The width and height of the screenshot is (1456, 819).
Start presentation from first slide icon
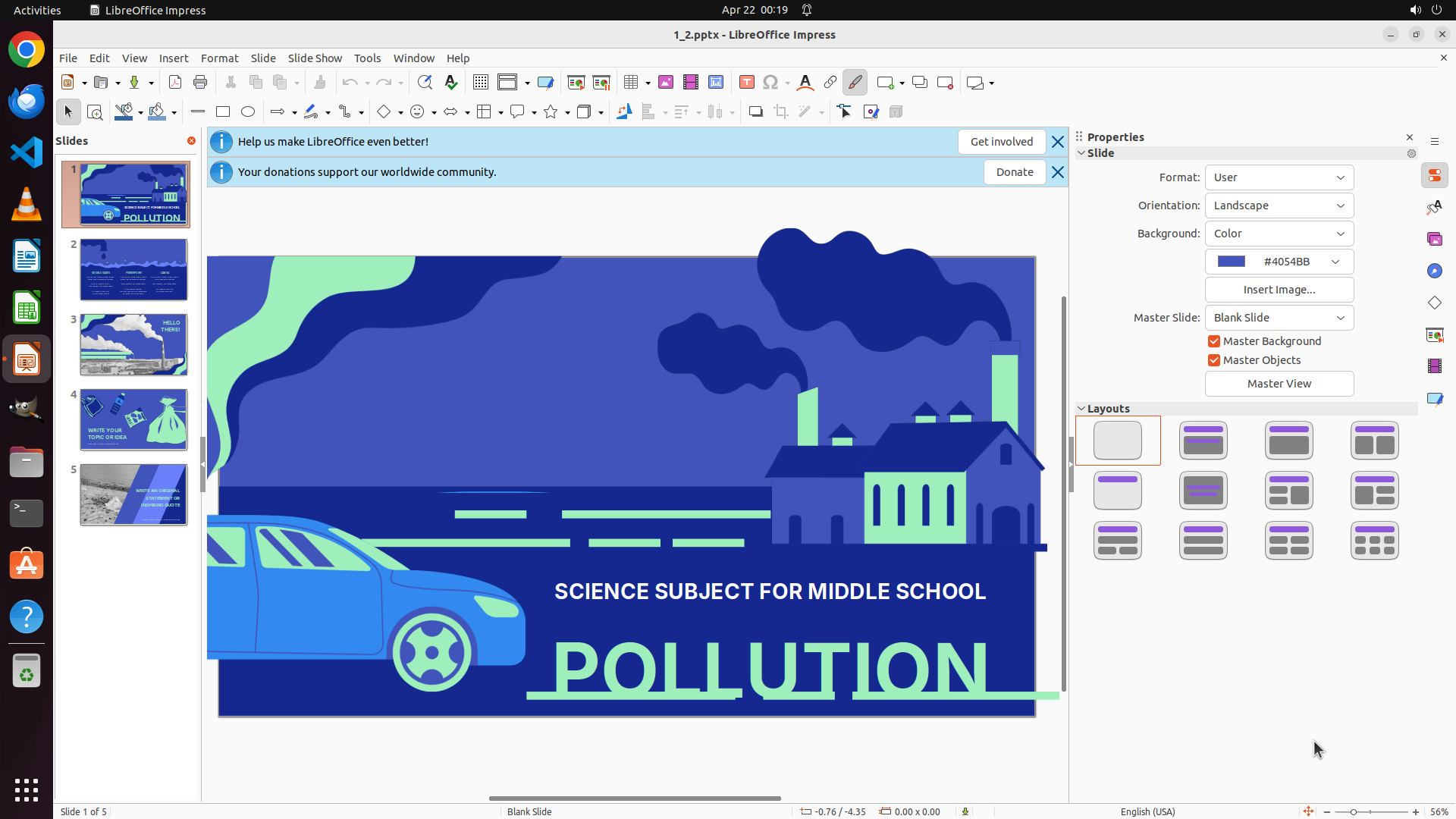(576, 83)
